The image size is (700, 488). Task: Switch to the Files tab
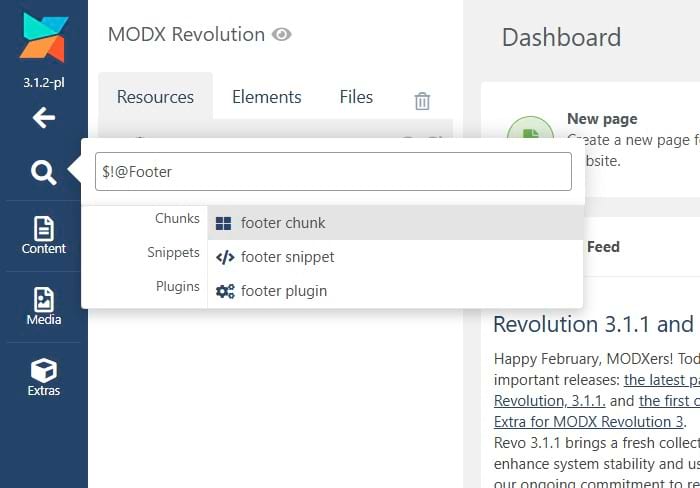coord(356,97)
